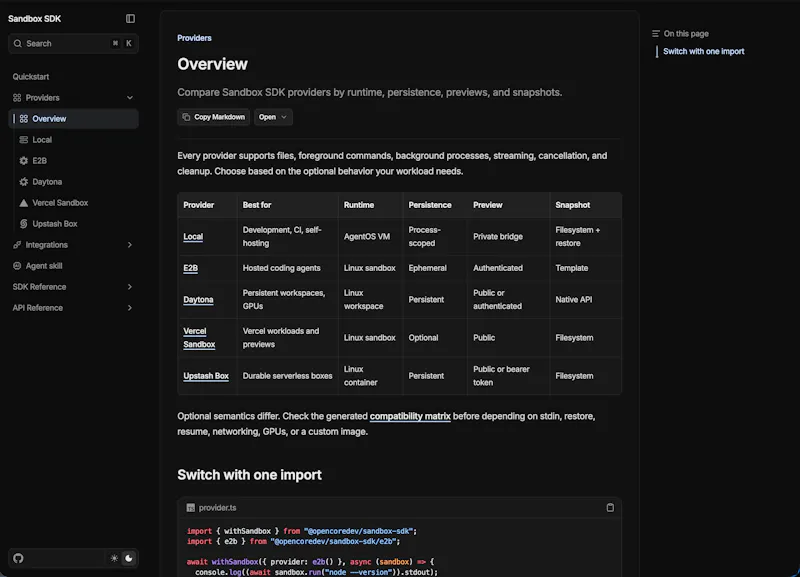
Task: Collapse the sidebar with the panel icon
Action: pos(130,19)
